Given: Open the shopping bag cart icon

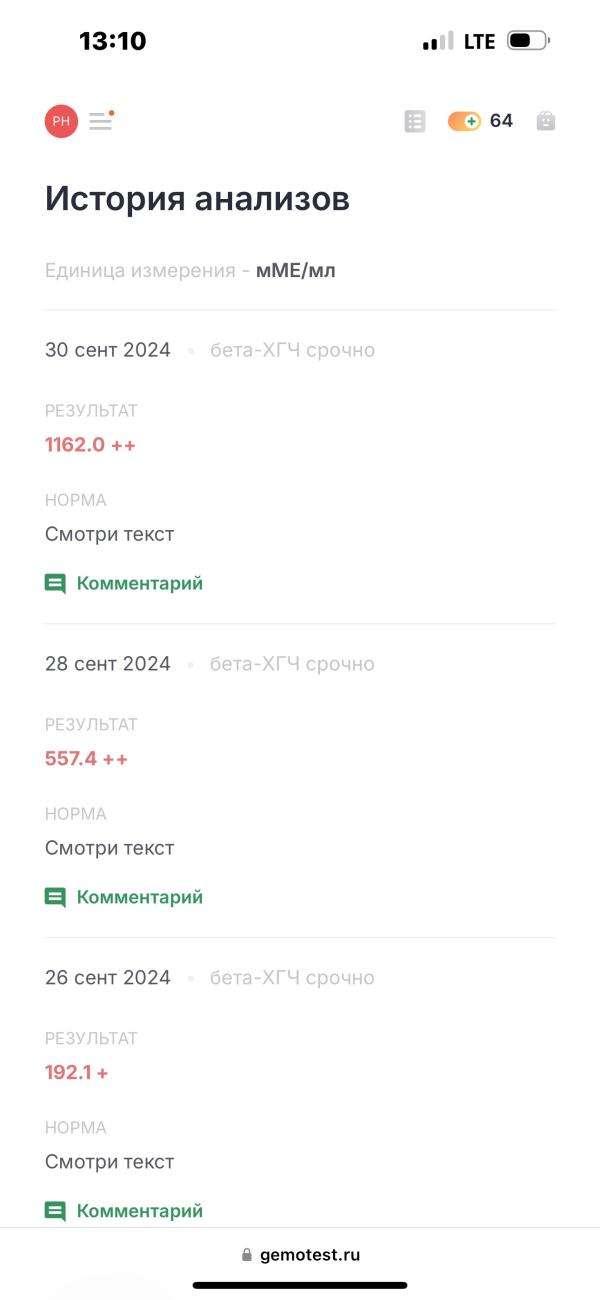Looking at the screenshot, I should point(545,121).
